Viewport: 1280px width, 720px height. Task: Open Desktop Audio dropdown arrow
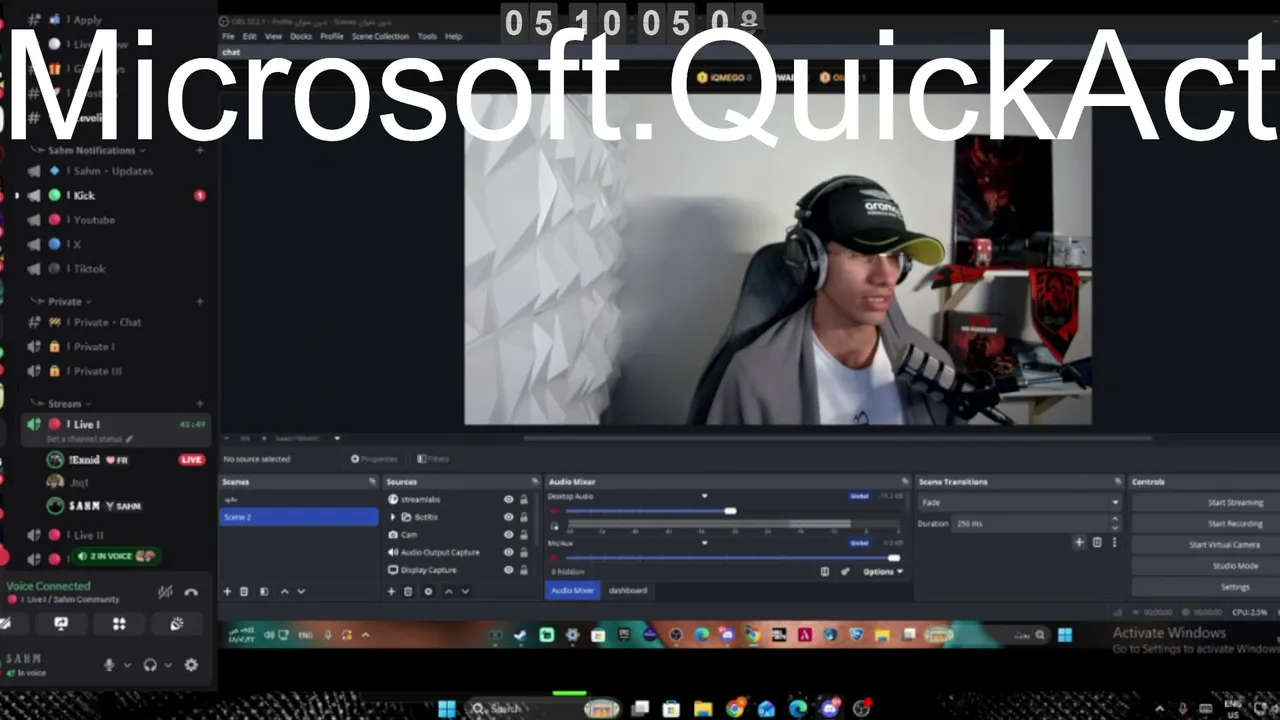[704, 496]
